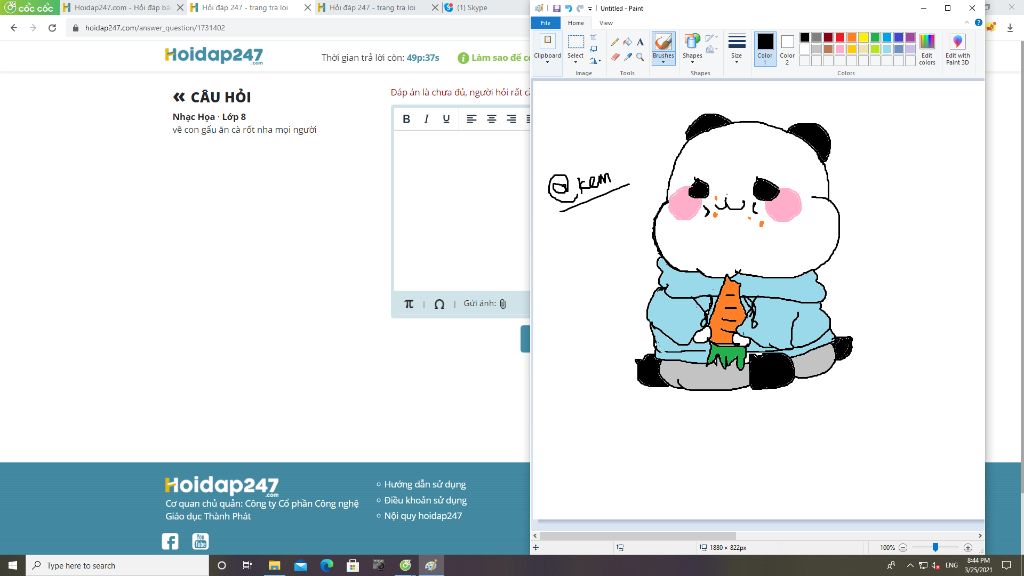Open the shape Outline dropdown
1024x576 pixels.
(711, 39)
